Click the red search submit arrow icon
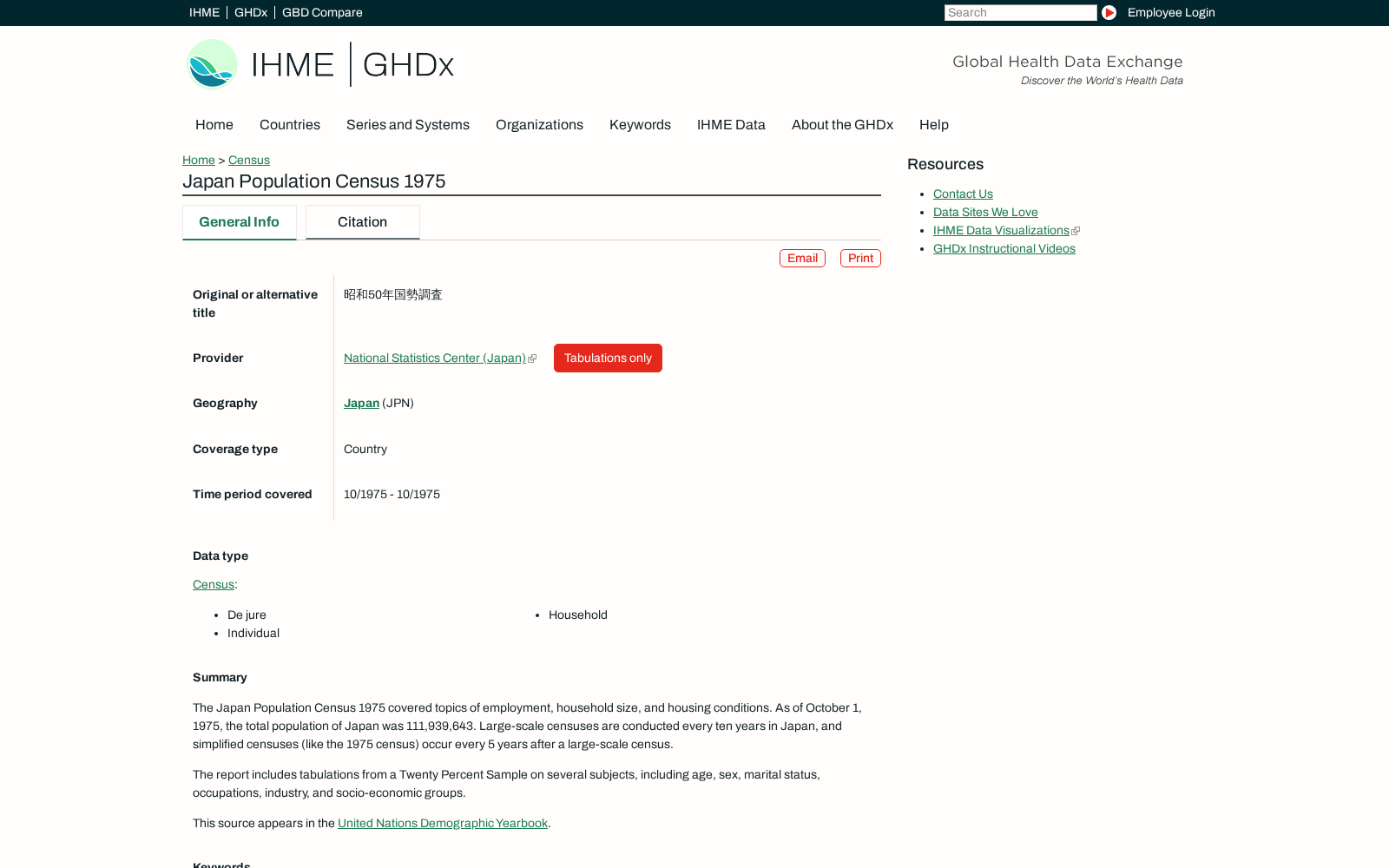This screenshot has width=1389, height=868. pyautogui.click(x=1109, y=12)
